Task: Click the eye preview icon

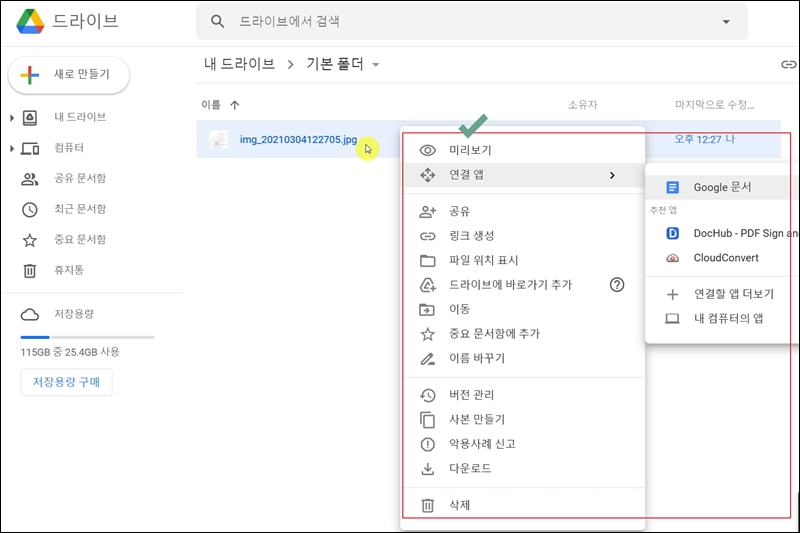Action: (428, 150)
